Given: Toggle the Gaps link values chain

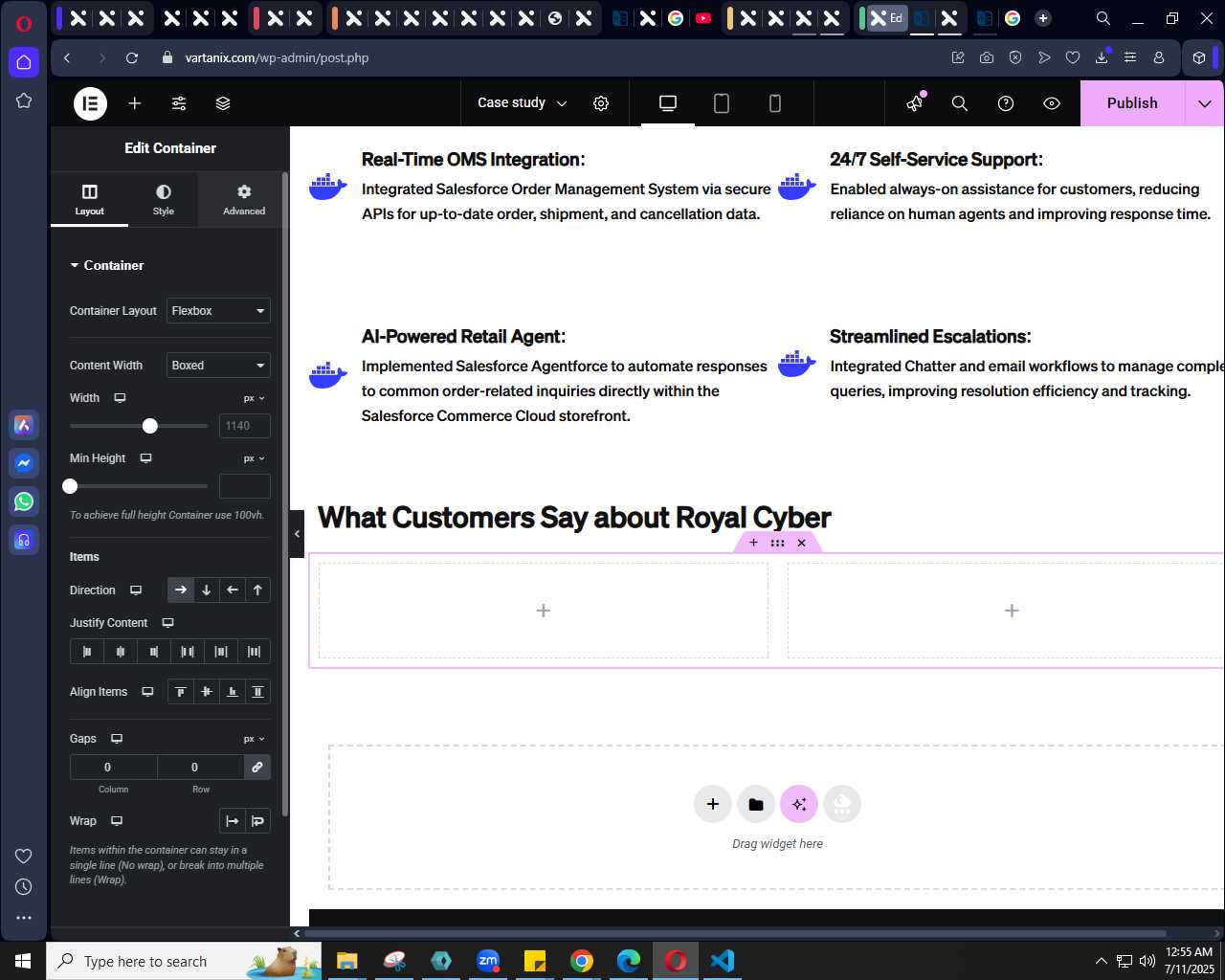Looking at the screenshot, I should tap(257, 768).
